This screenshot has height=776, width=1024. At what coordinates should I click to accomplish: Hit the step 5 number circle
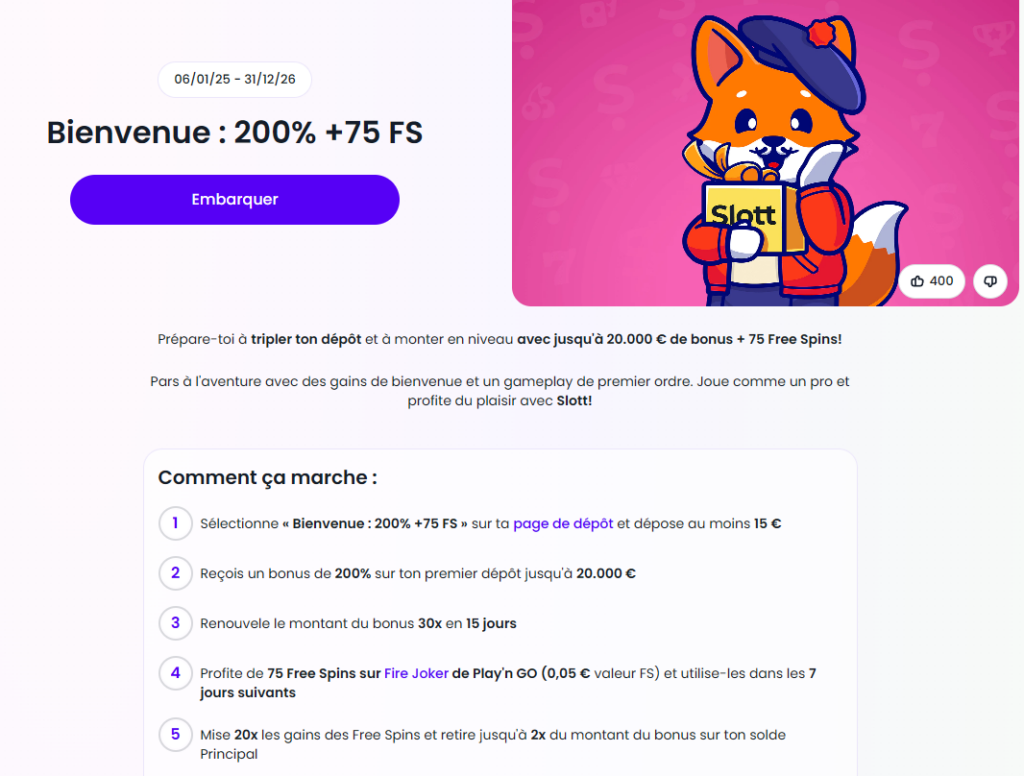click(175, 735)
